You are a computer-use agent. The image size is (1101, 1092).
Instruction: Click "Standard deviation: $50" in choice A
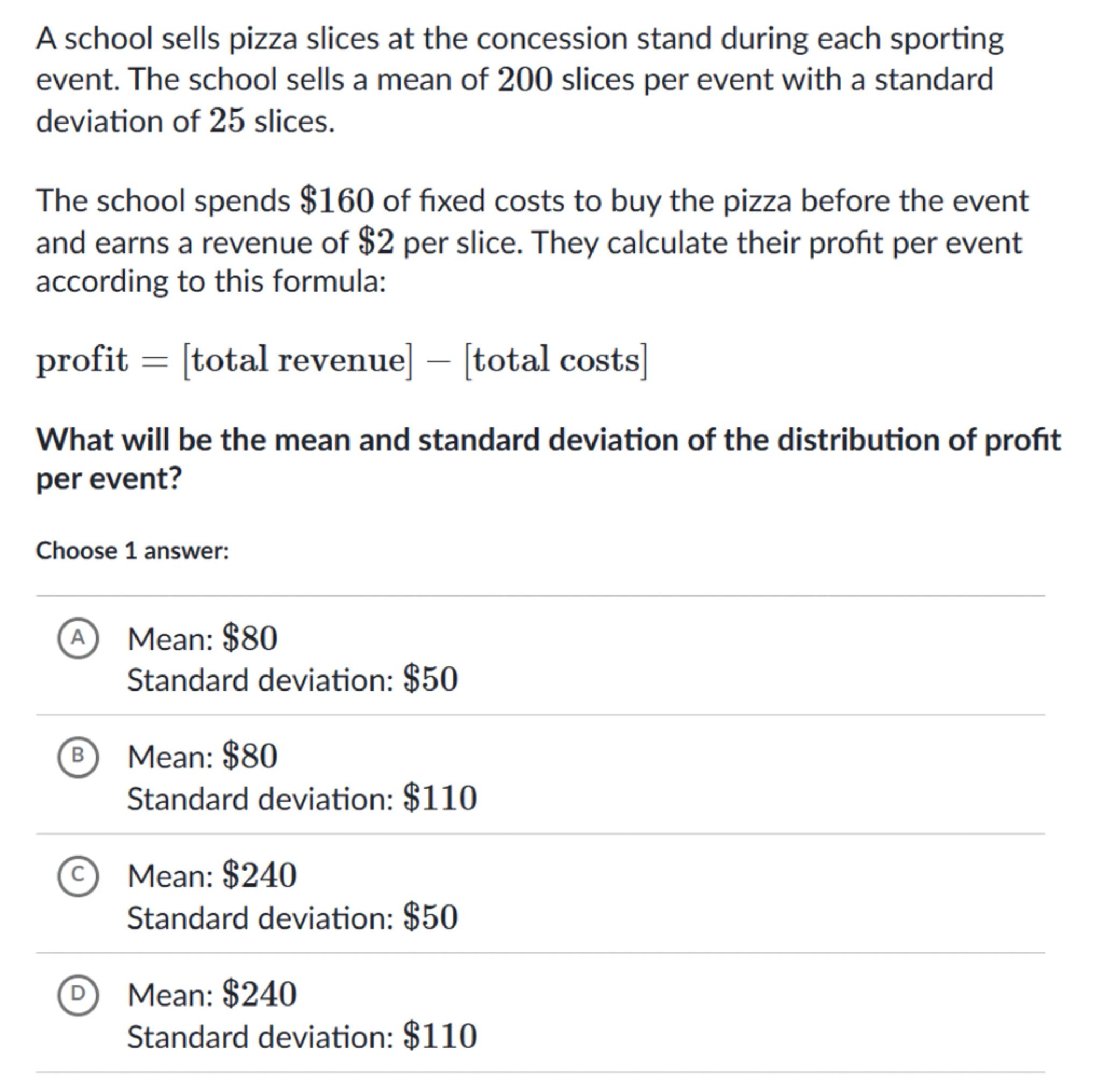click(292, 680)
